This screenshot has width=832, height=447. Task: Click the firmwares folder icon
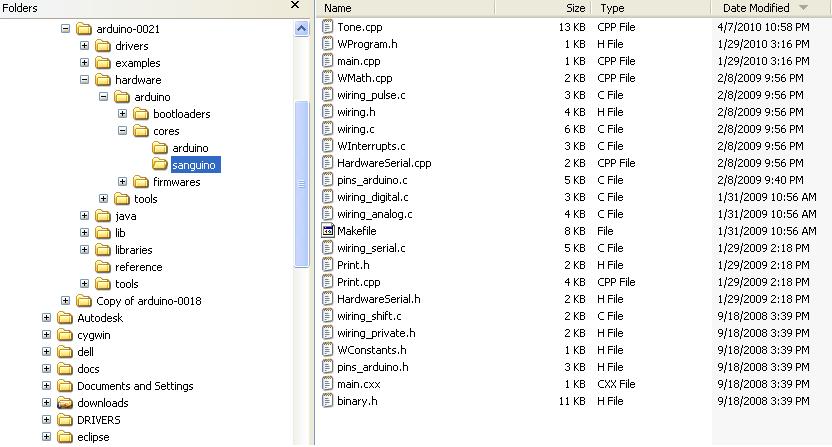[x=141, y=181]
